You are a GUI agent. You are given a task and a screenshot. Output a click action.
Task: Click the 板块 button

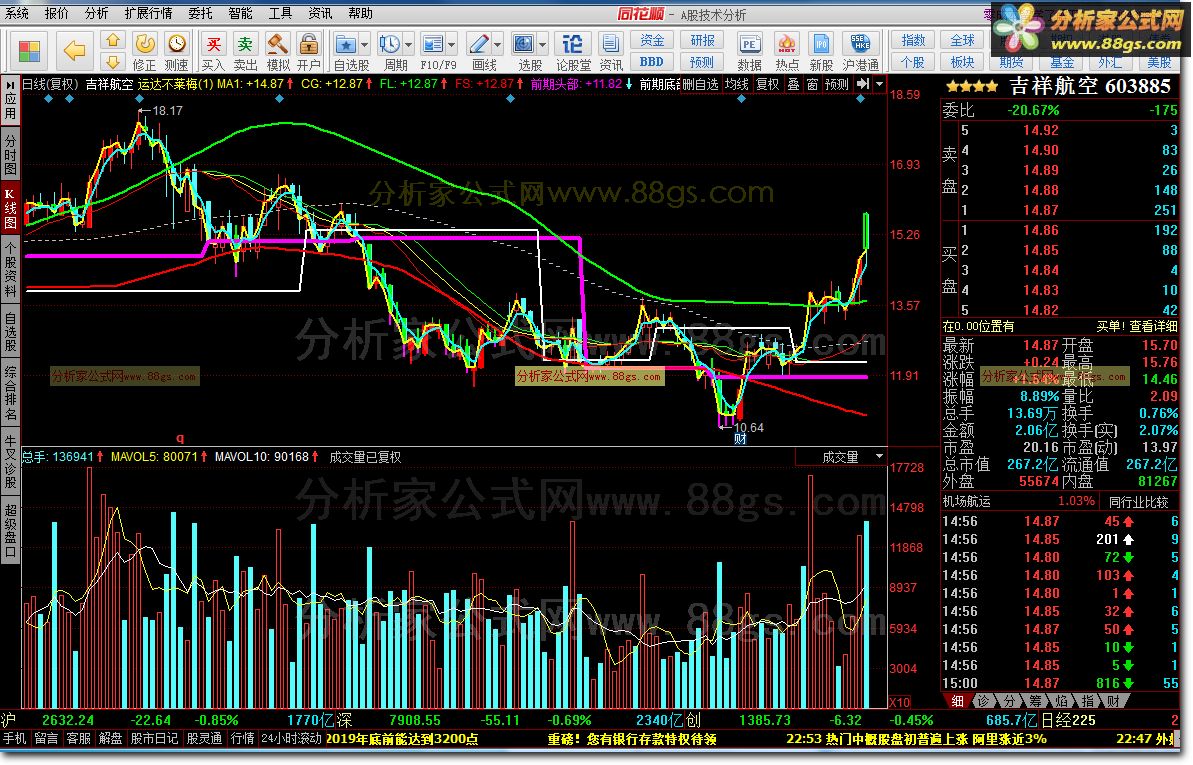click(962, 62)
